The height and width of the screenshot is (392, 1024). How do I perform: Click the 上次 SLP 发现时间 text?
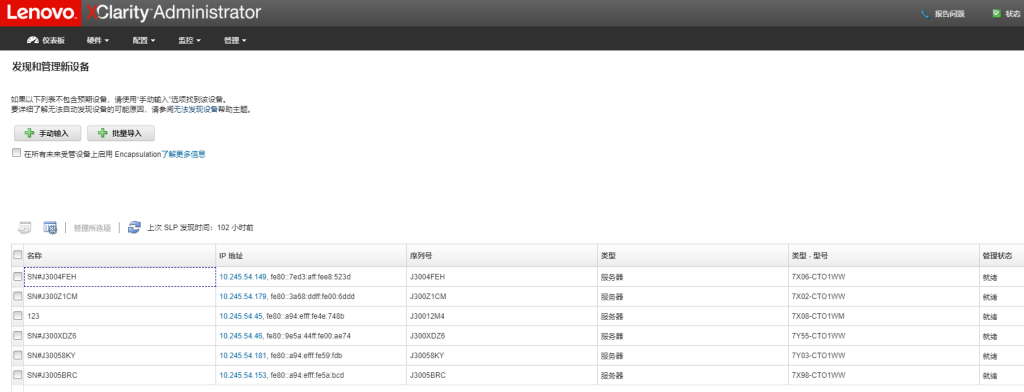pos(200,228)
